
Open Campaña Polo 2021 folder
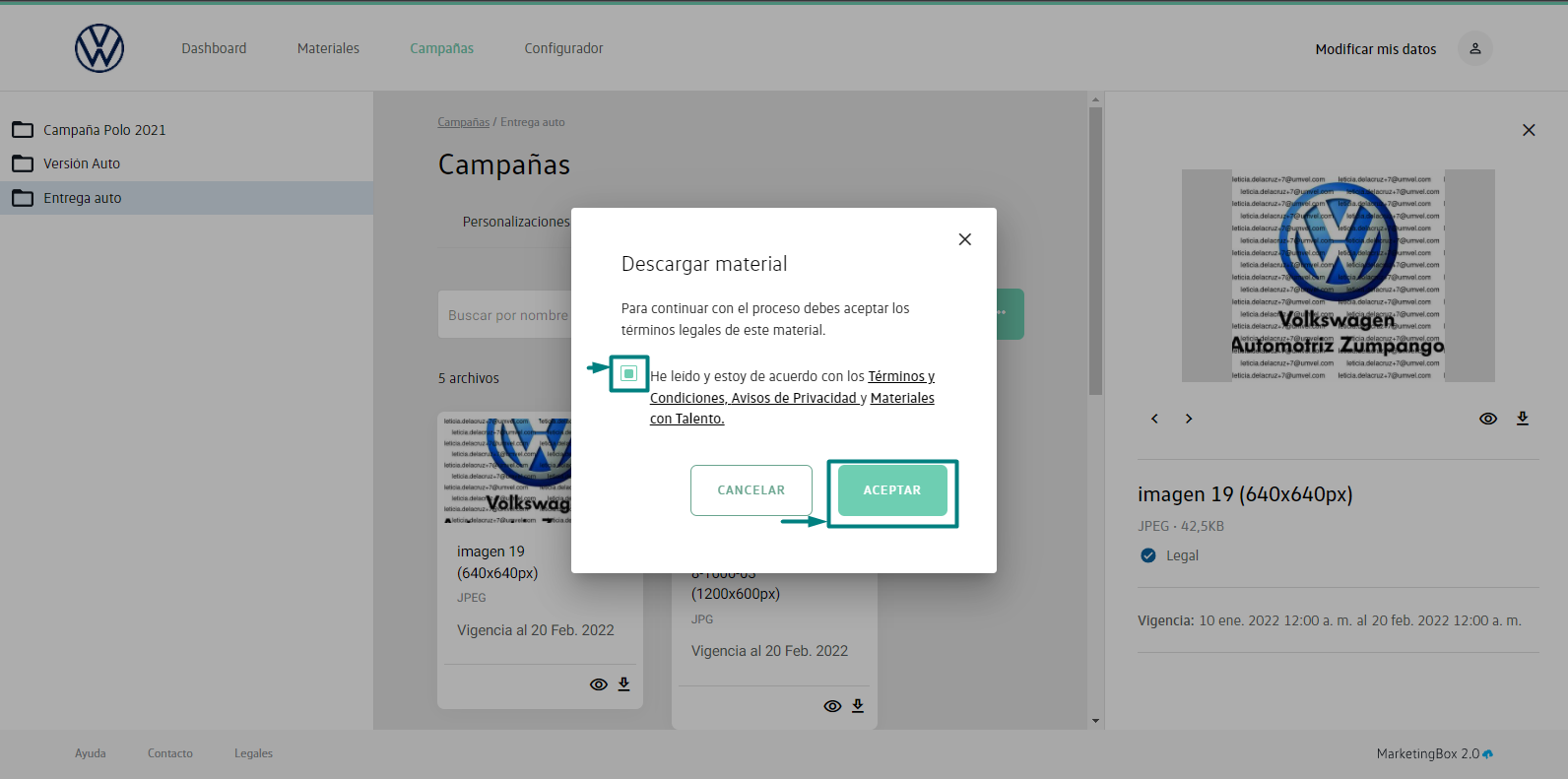pyautogui.click(x=104, y=130)
